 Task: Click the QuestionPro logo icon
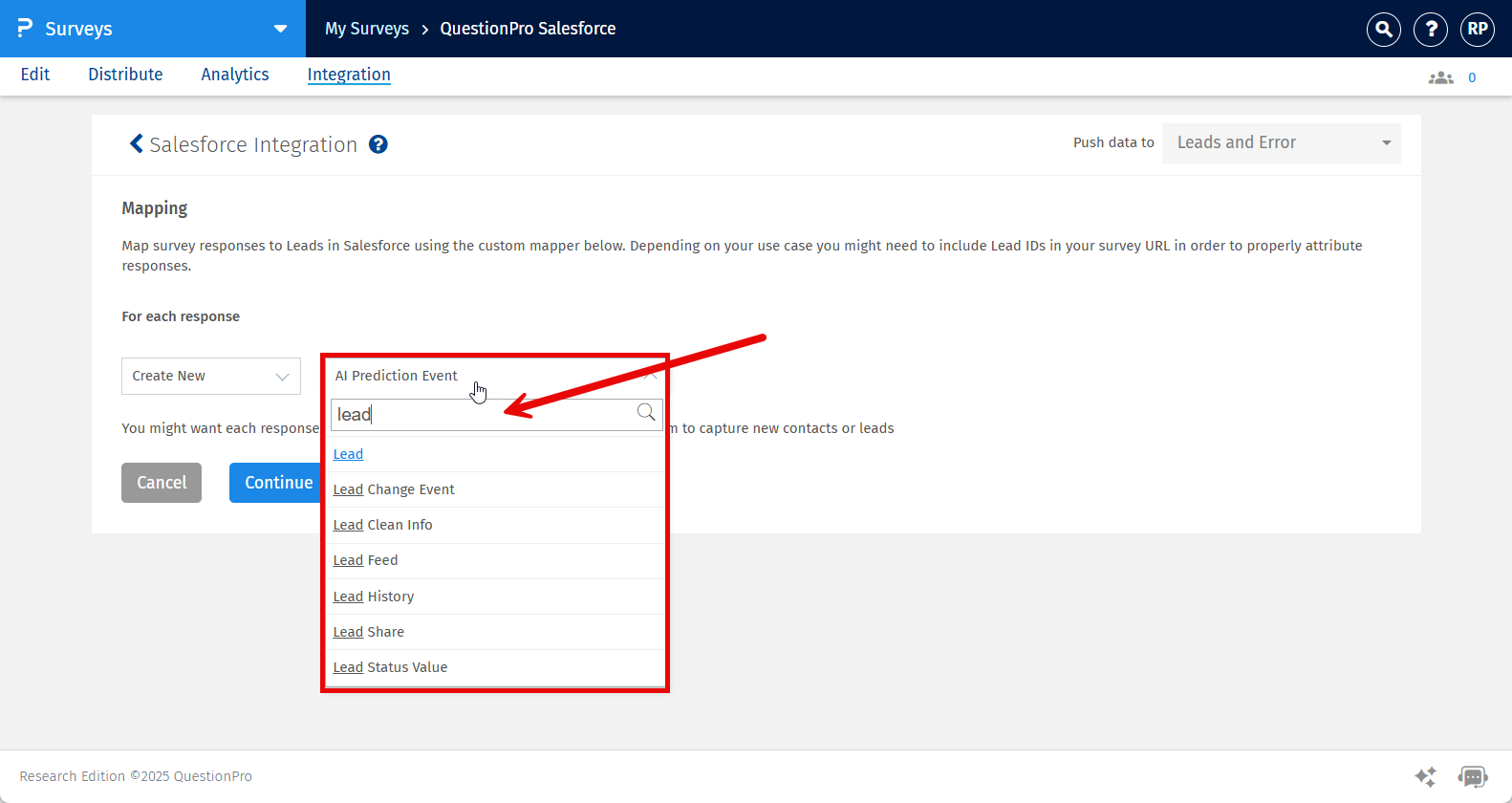(x=25, y=28)
